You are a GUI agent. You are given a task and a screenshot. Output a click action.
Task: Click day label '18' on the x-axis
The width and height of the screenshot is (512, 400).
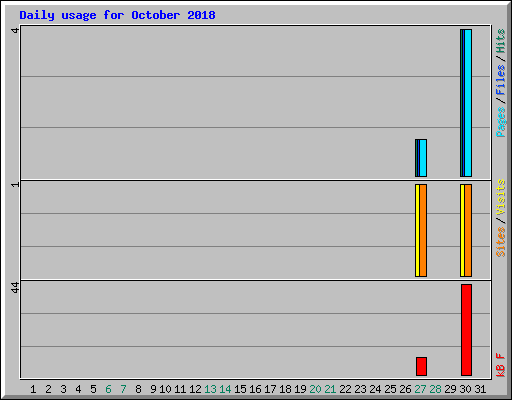285,389
